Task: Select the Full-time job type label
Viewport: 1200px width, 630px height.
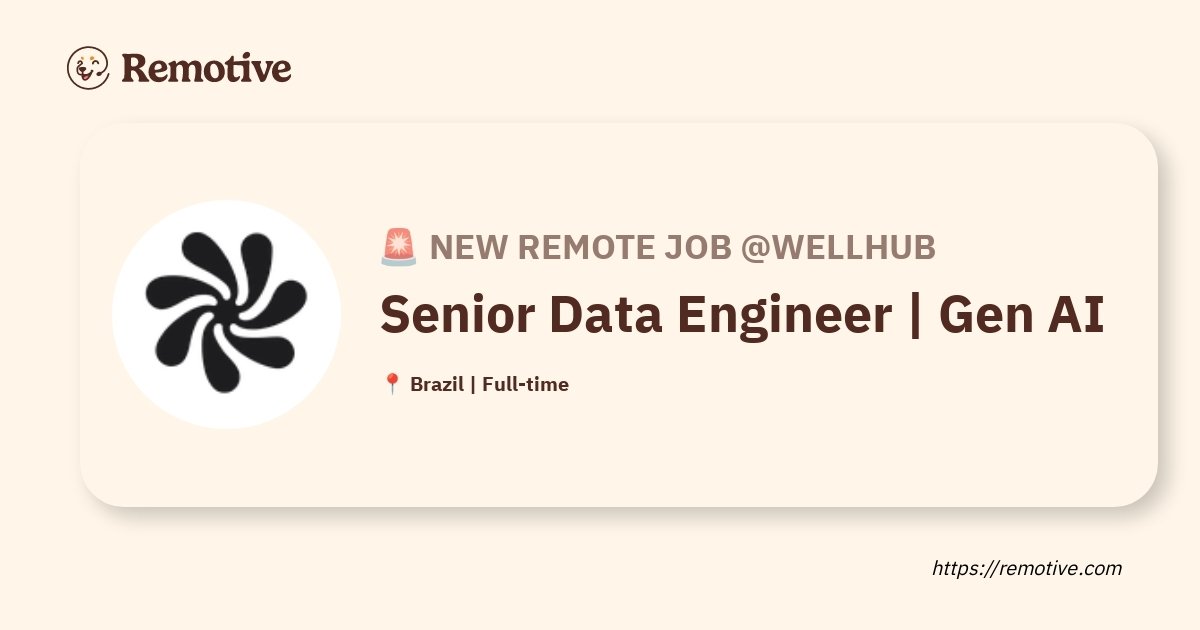Action: click(x=525, y=384)
